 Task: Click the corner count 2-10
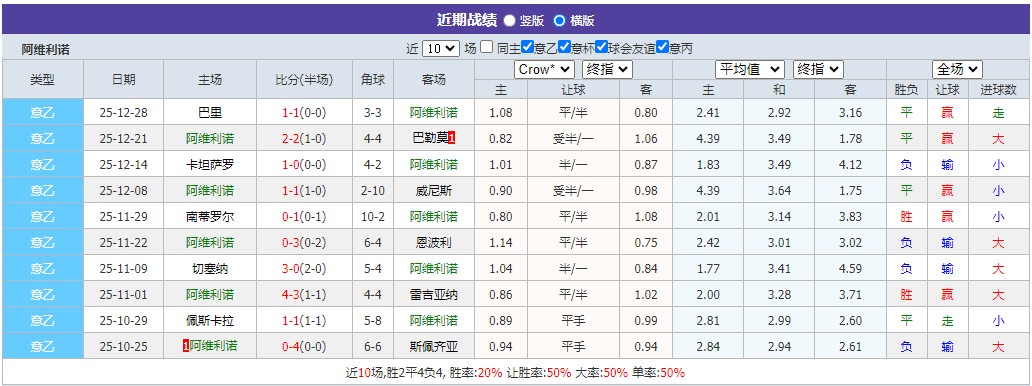373,190
